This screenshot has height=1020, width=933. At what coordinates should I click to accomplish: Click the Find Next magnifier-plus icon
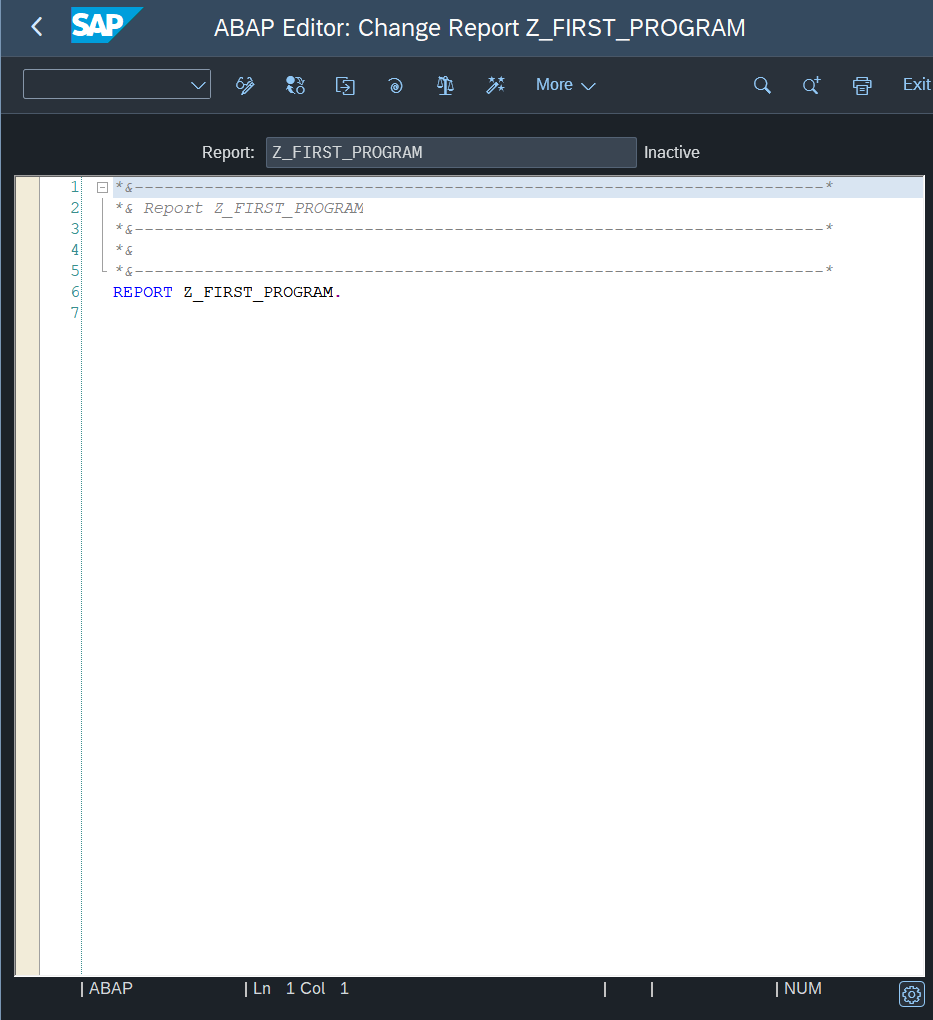812,85
